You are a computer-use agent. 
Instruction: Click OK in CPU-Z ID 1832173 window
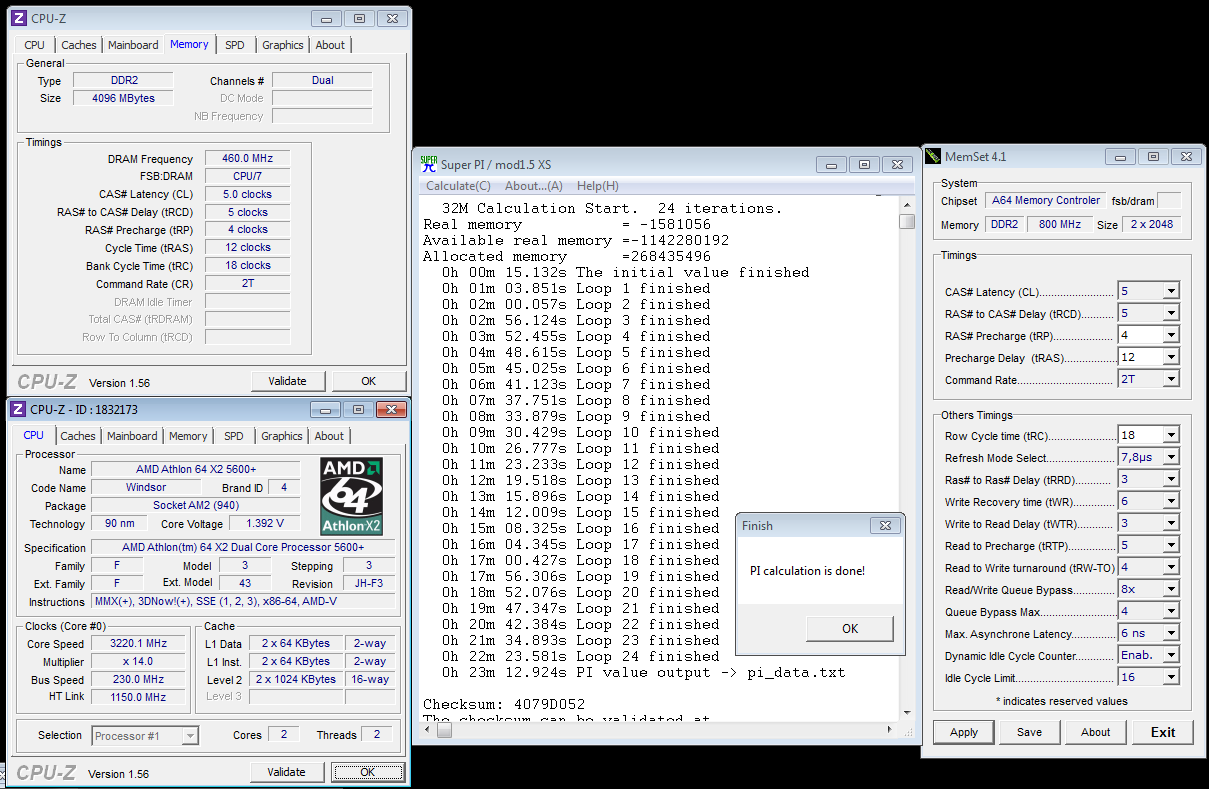[x=368, y=772]
